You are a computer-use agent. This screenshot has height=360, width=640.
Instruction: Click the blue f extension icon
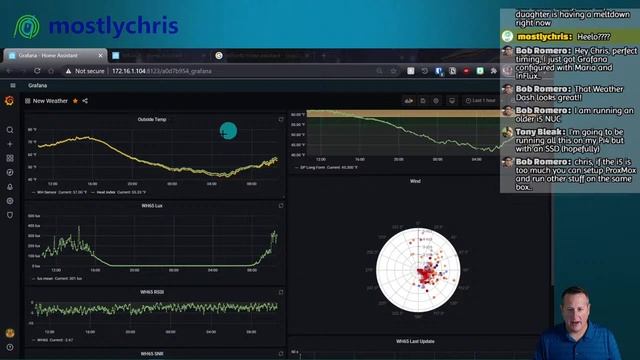(x=439, y=71)
